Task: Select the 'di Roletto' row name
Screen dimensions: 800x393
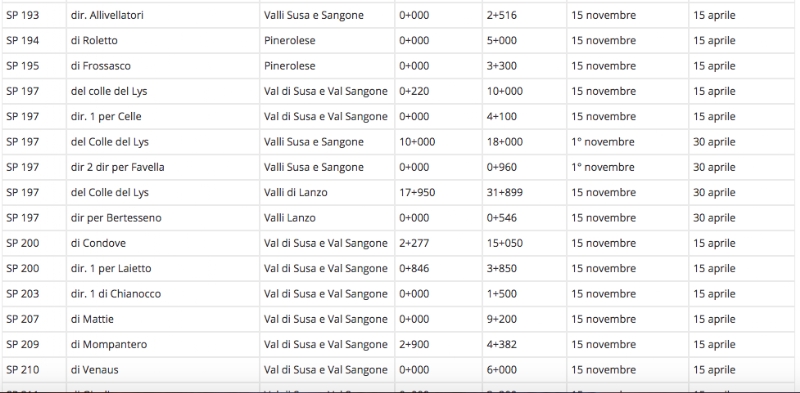Action: click(94, 40)
